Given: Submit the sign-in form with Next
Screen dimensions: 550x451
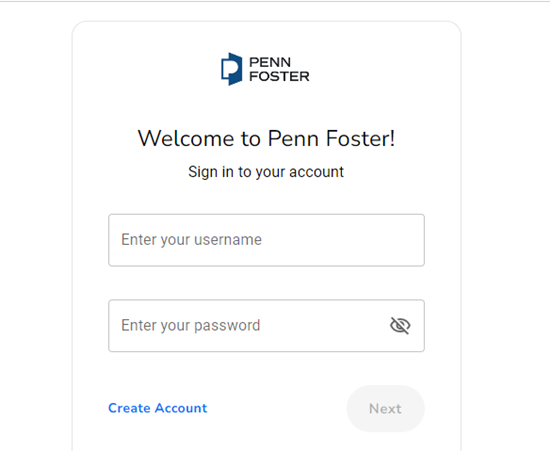Looking at the screenshot, I should coord(385,409).
